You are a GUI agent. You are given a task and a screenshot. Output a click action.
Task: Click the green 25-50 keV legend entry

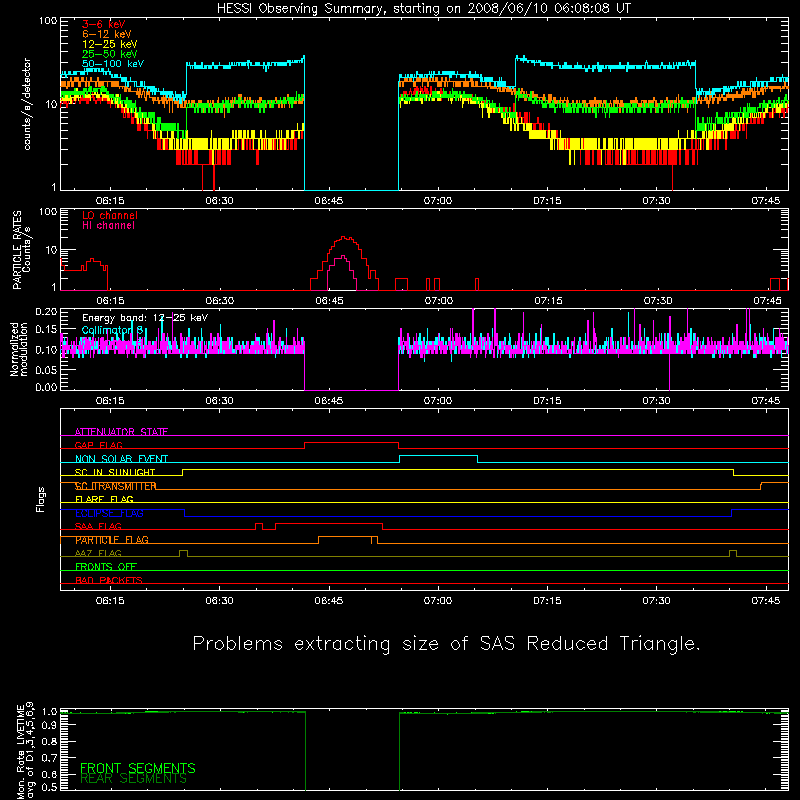109,54
